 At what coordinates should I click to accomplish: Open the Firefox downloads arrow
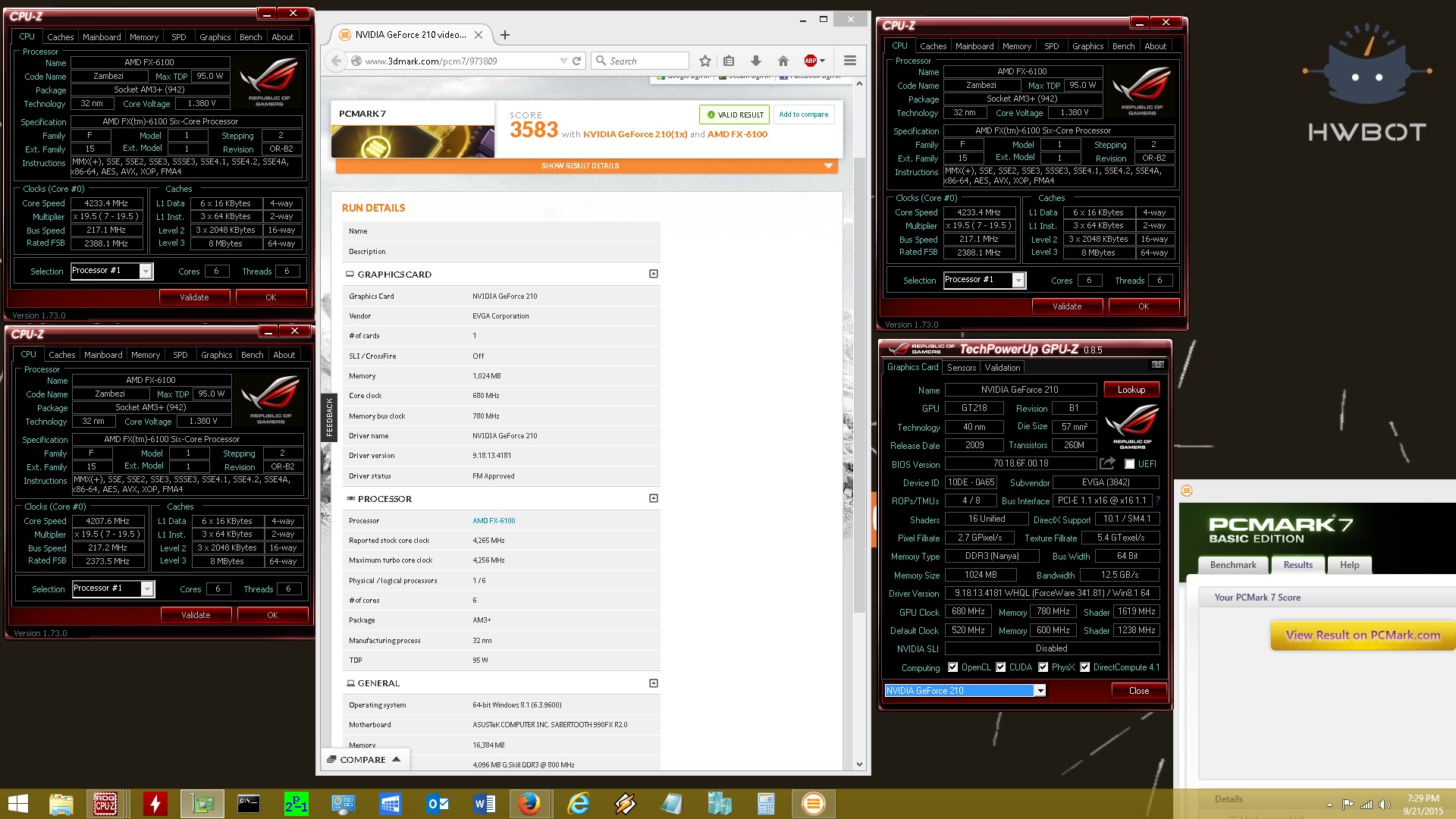point(756,61)
